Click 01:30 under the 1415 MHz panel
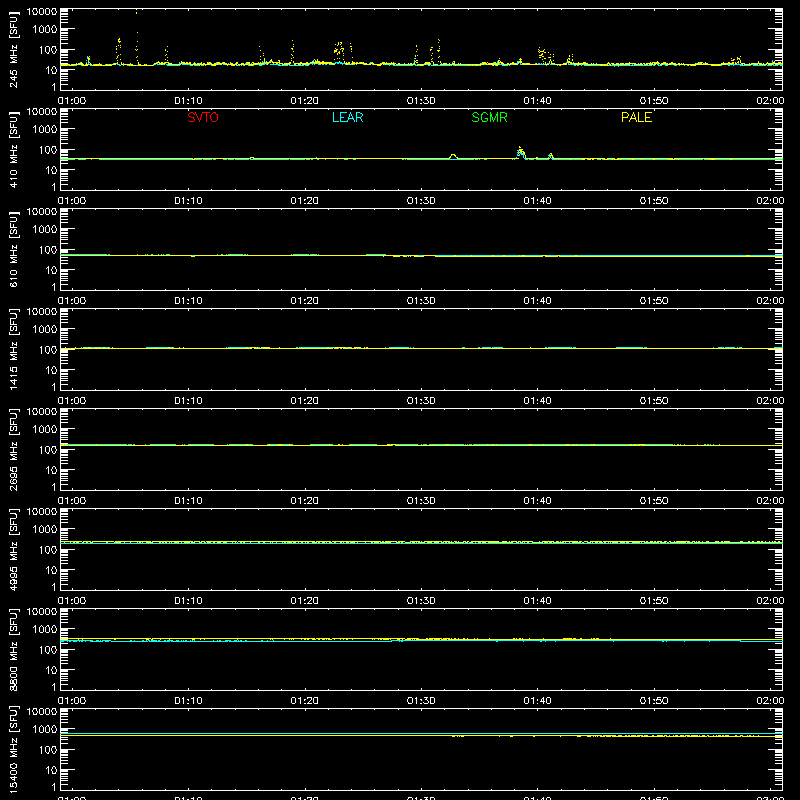The width and height of the screenshot is (800, 800). click(x=421, y=401)
